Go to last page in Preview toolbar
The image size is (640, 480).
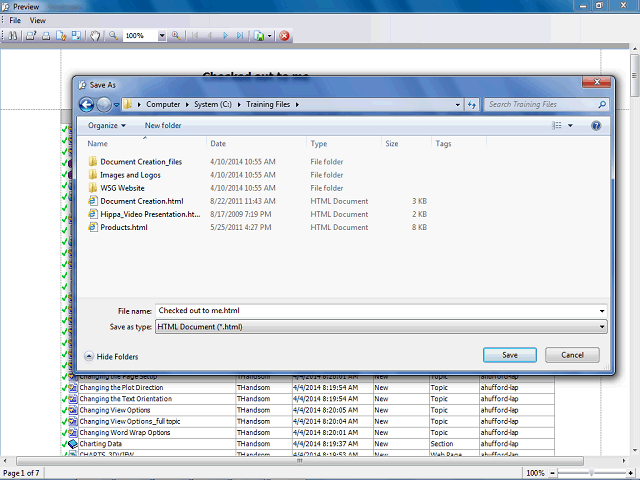click(240, 36)
